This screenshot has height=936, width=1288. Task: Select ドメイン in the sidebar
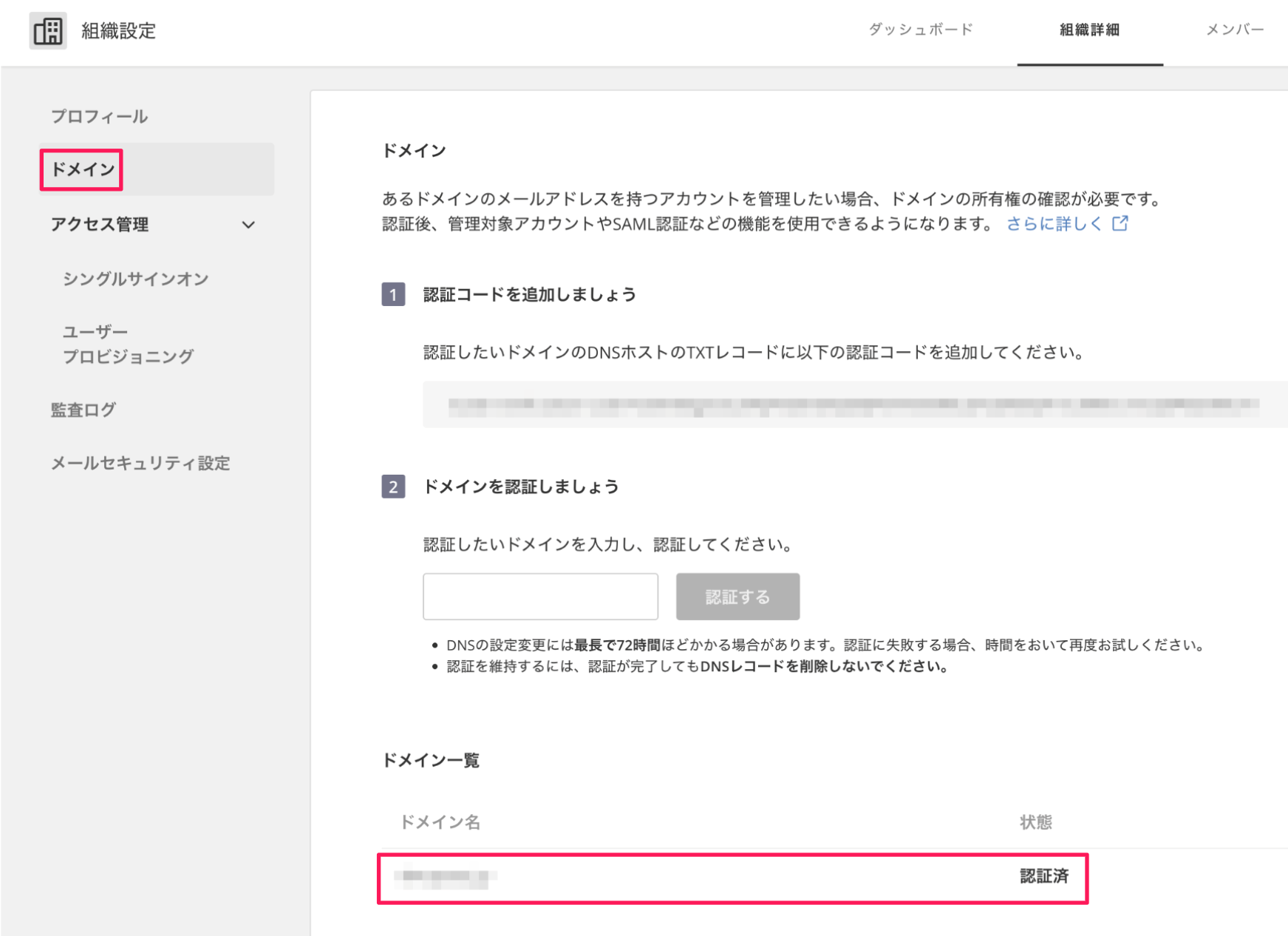156,169
